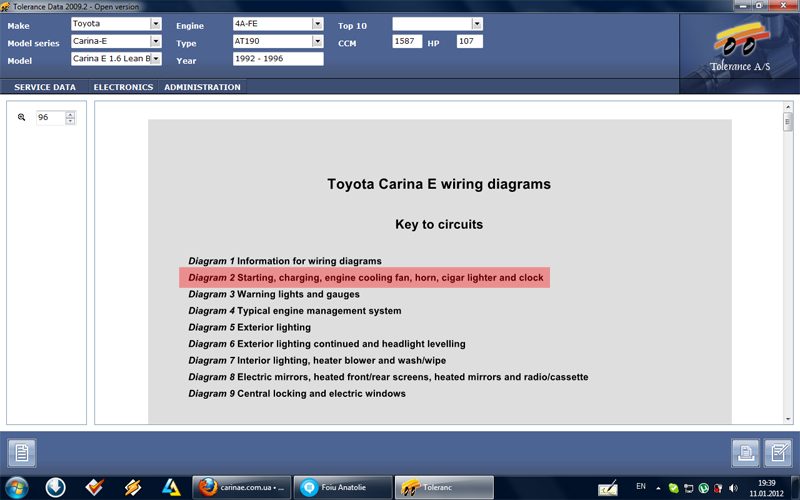
Task: Click the zoom magnifier icon
Action: click(21, 117)
